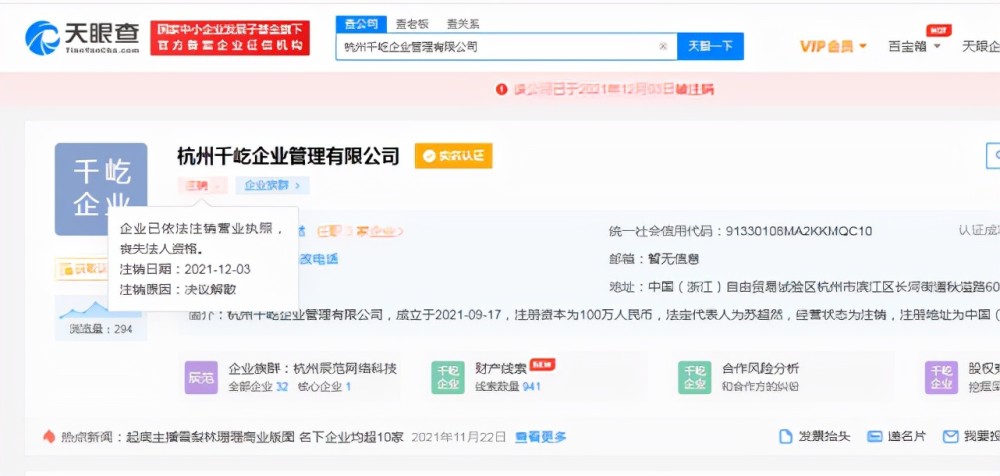Open the hot news headline about 雪梨林珊珊
This screenshot has height=476, width=1000.
(x=265, y=437)
